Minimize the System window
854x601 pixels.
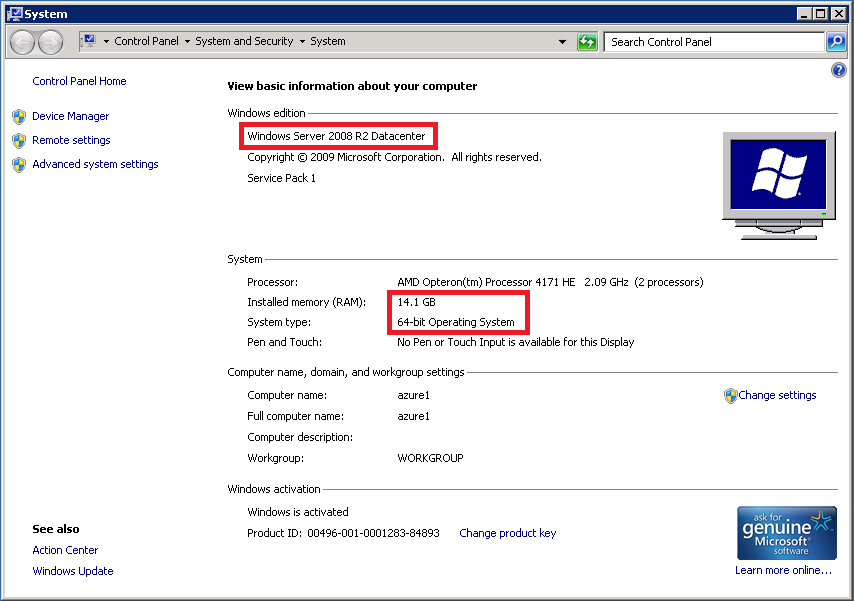(x=804, y=14)
